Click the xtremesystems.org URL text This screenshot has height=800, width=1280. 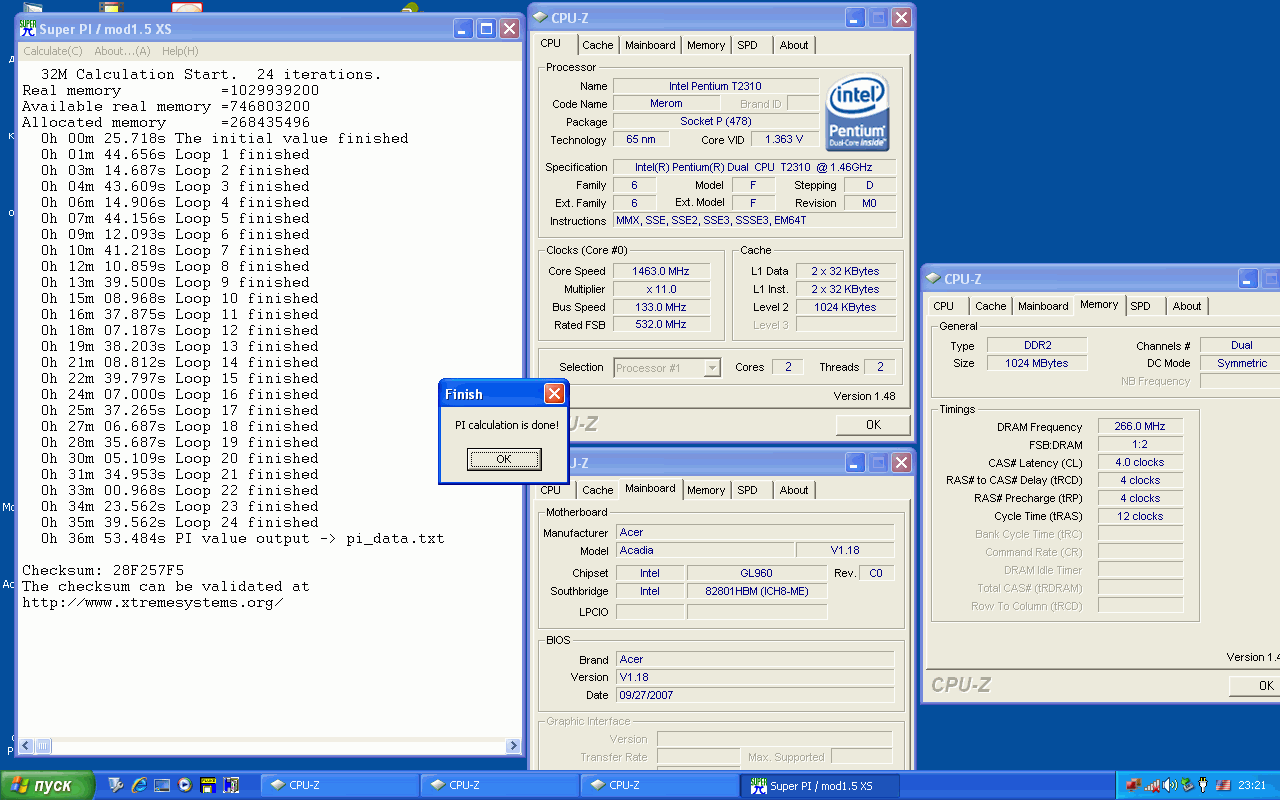[153, 602]
